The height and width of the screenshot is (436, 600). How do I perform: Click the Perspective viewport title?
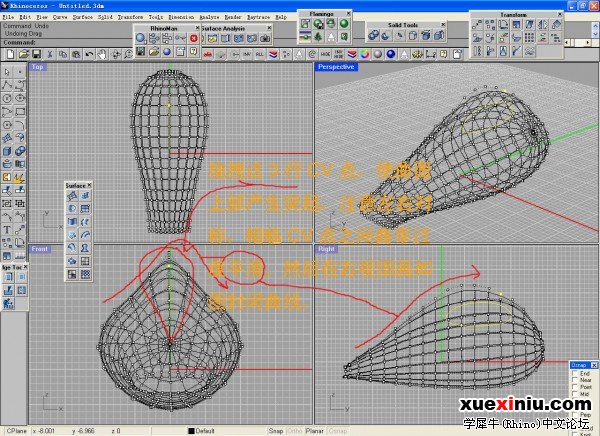click(336, 67)
